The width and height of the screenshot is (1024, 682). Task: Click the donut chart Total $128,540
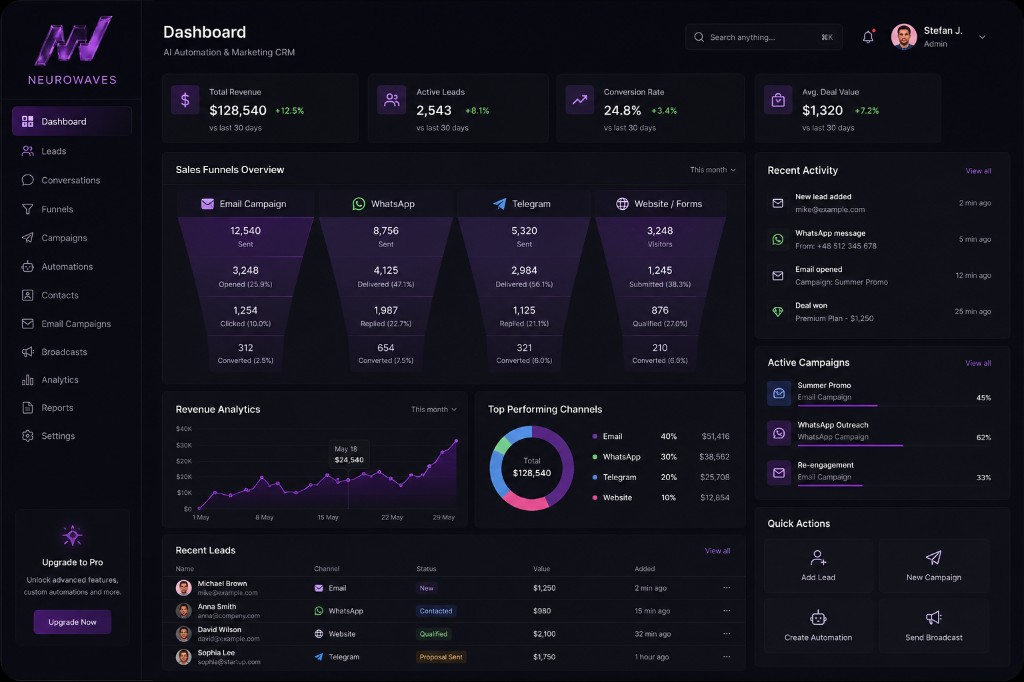coord(532,468)
